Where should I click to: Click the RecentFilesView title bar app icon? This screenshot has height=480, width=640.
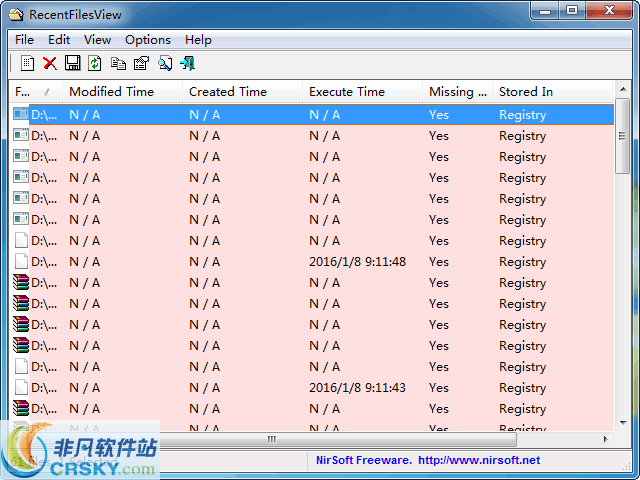coord(16,14)
